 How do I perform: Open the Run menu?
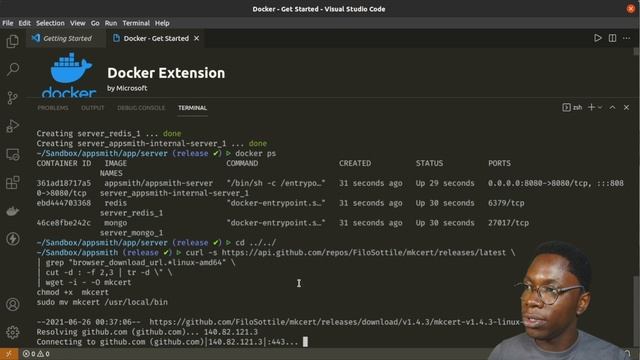click(x=111, y=23)
